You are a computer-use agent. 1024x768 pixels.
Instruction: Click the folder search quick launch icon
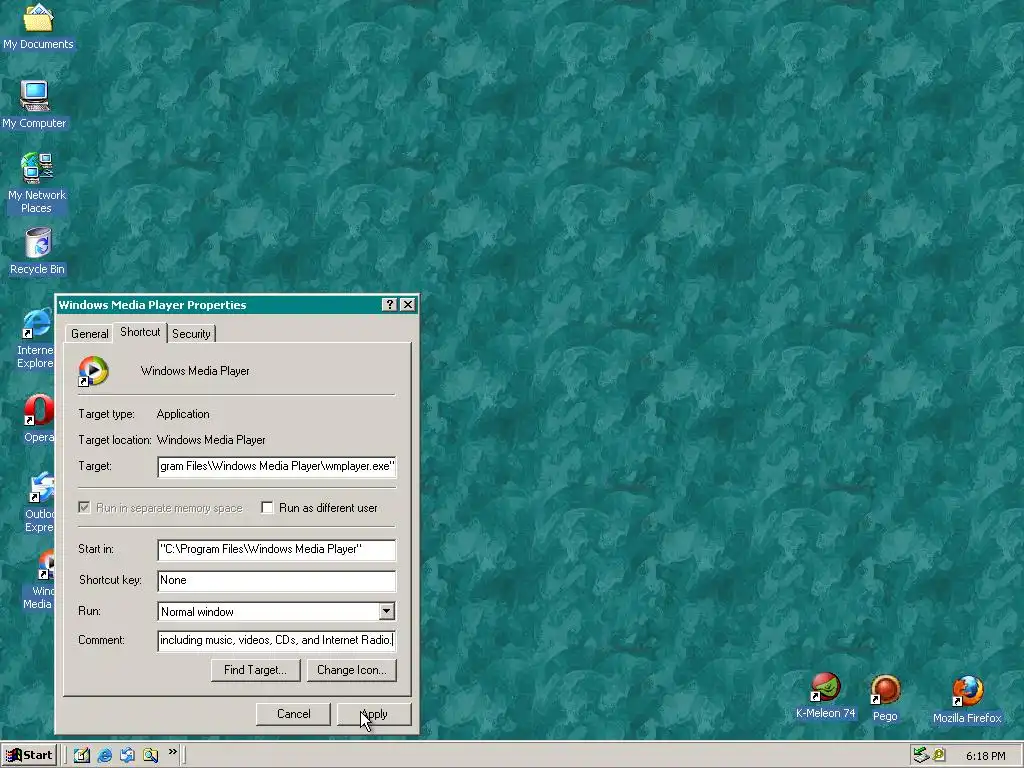click(150, 755)
